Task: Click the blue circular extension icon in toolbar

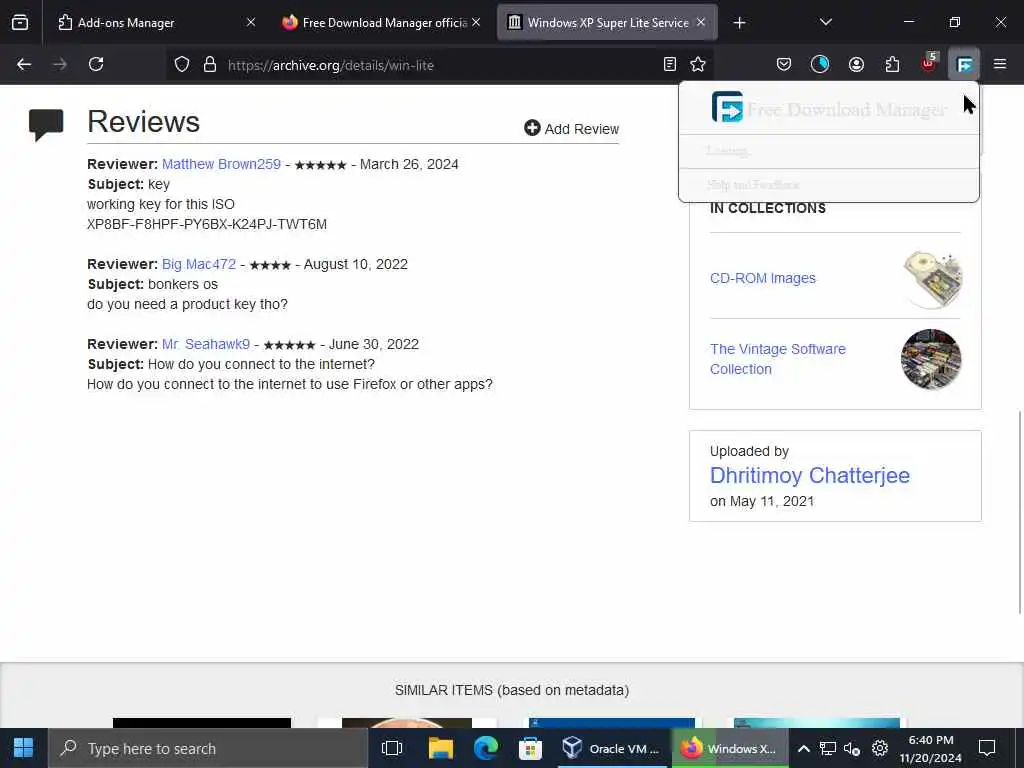Action: 820,64
